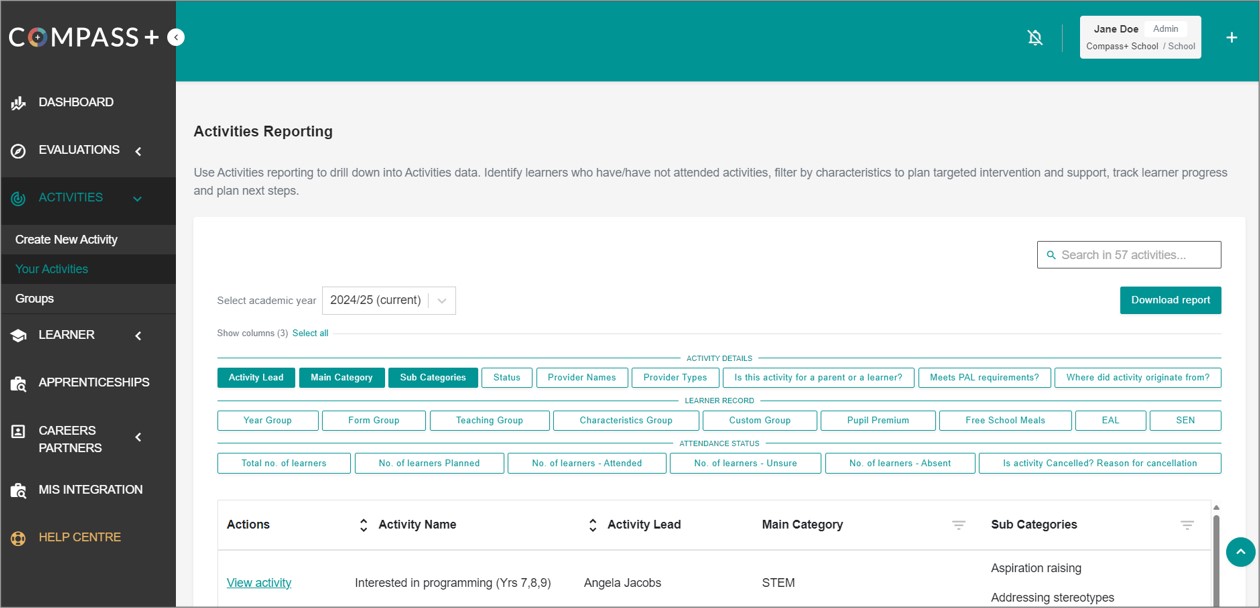Click the Sub Categories column filter icon
The image size is (1260, 608).
[1187, 525]
